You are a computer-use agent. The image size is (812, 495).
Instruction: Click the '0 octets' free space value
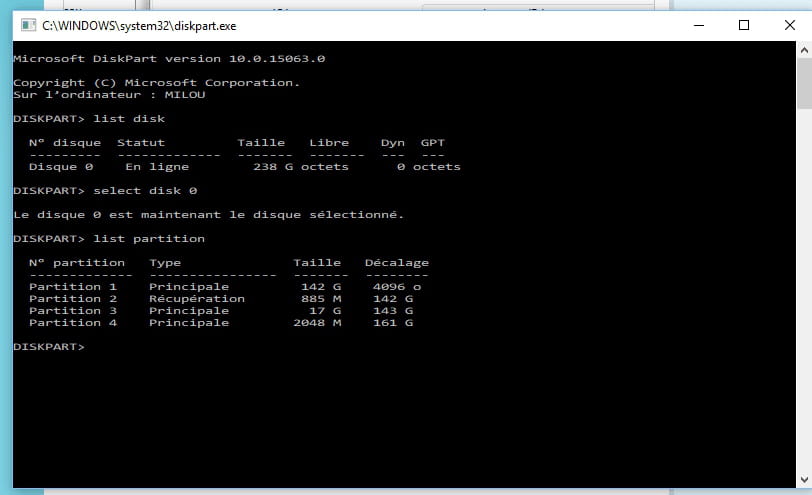click(429, 167)
